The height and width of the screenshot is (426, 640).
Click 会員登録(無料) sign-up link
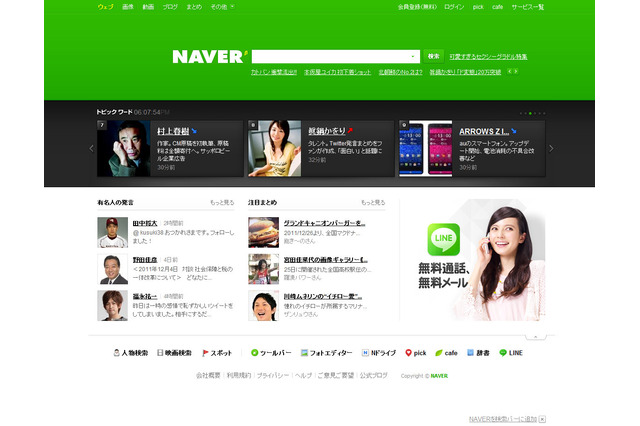pos(417,7)
